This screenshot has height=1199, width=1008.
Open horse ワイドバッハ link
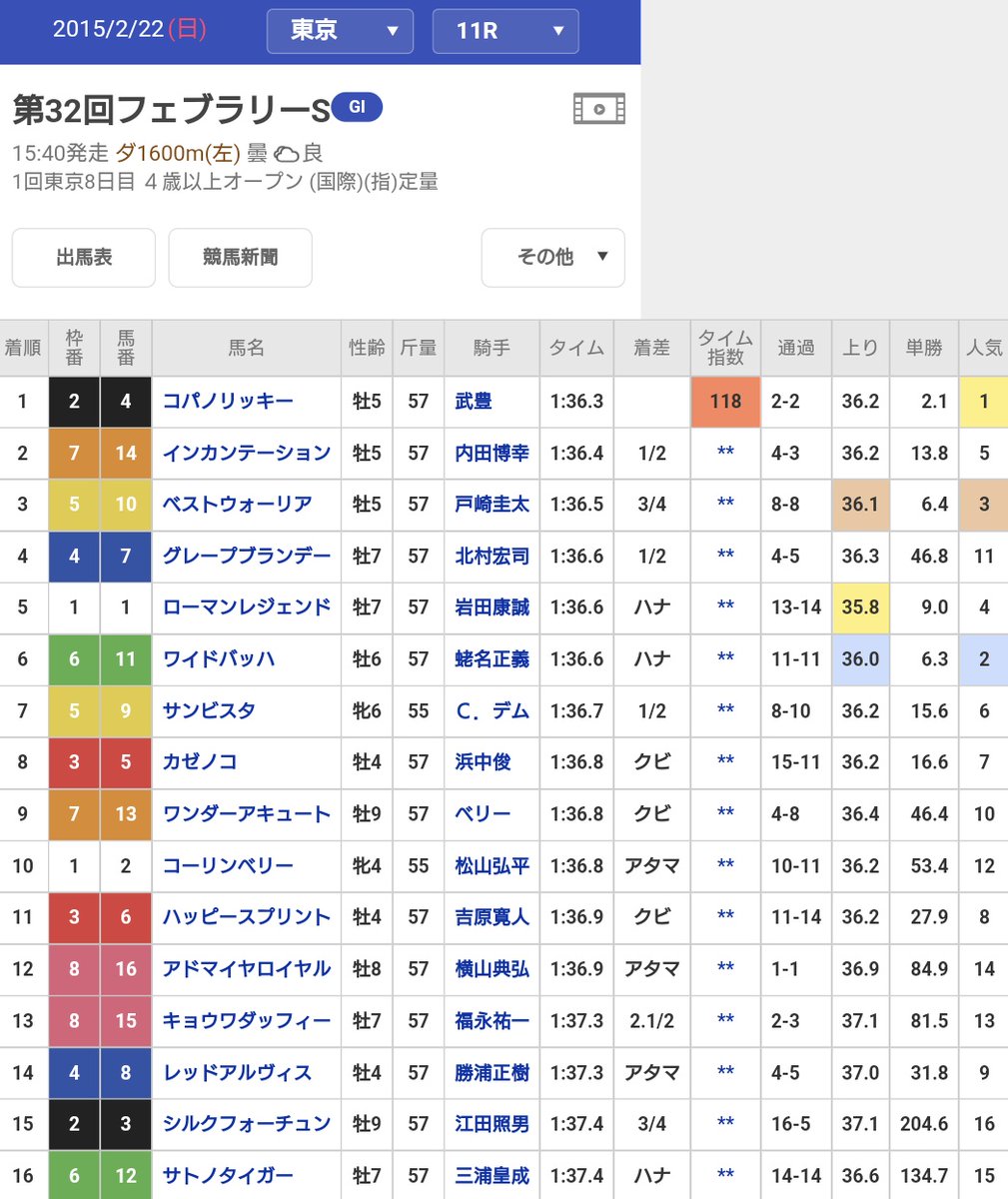[x=219, y=659]
